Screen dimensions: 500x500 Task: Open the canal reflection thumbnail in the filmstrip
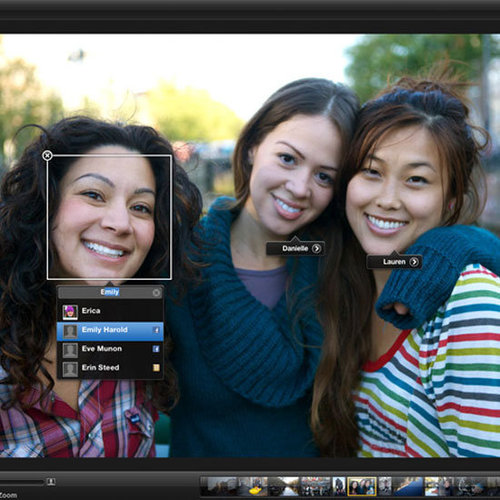[284, 486]
